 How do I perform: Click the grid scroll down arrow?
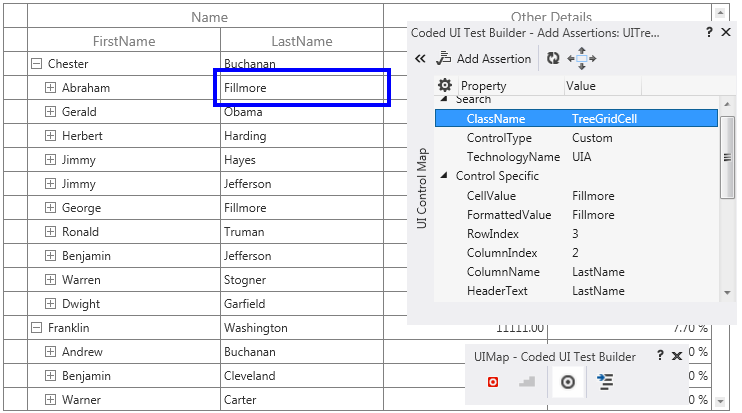pyautogui.click(x=720, y=402)
